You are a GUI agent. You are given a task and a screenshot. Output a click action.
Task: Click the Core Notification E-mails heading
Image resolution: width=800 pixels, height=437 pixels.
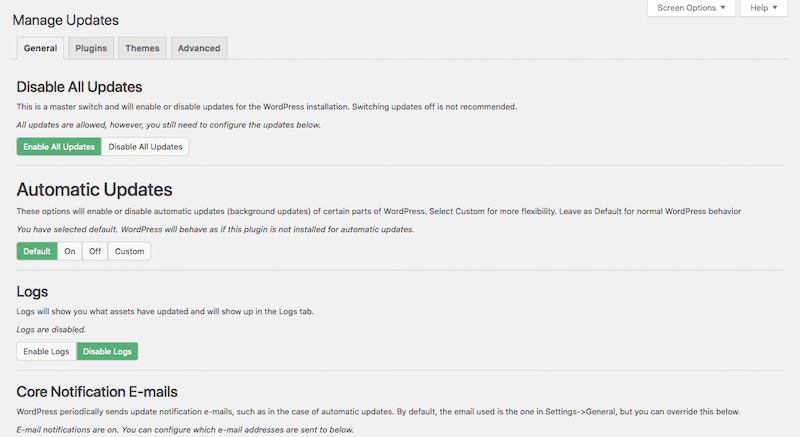tap(97, 392)
